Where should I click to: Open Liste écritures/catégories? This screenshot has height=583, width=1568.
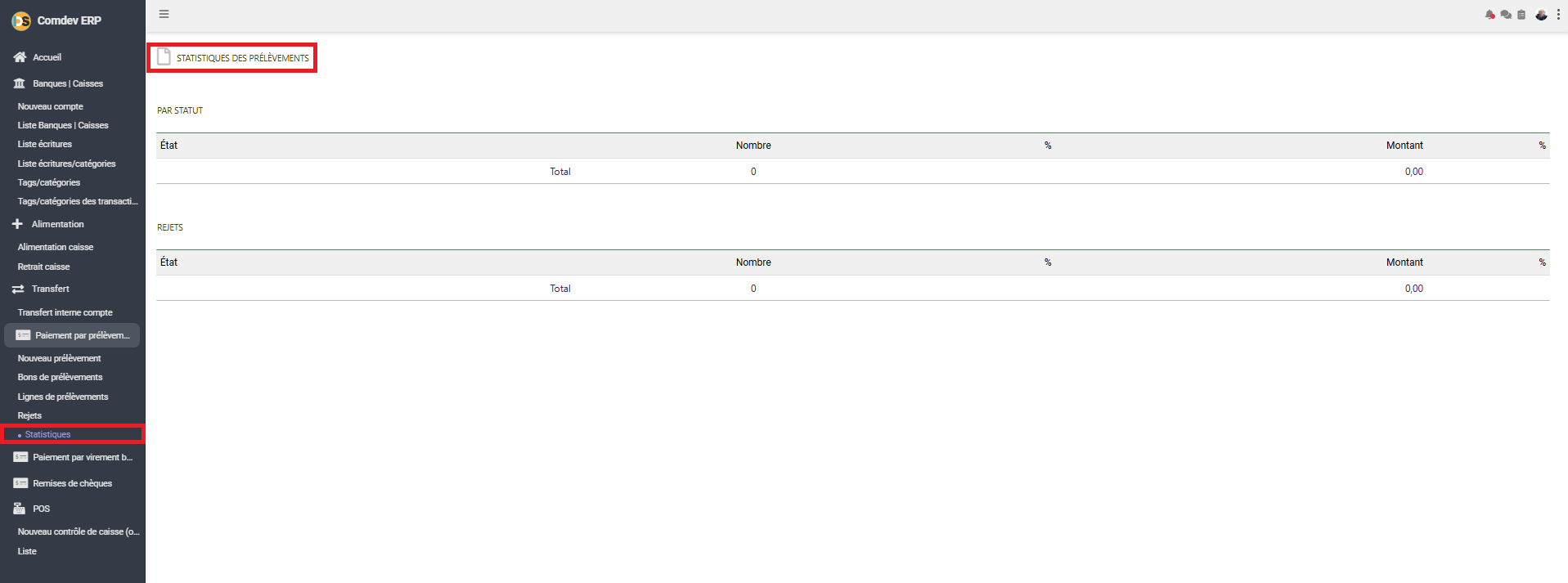[x=67, y=164]
